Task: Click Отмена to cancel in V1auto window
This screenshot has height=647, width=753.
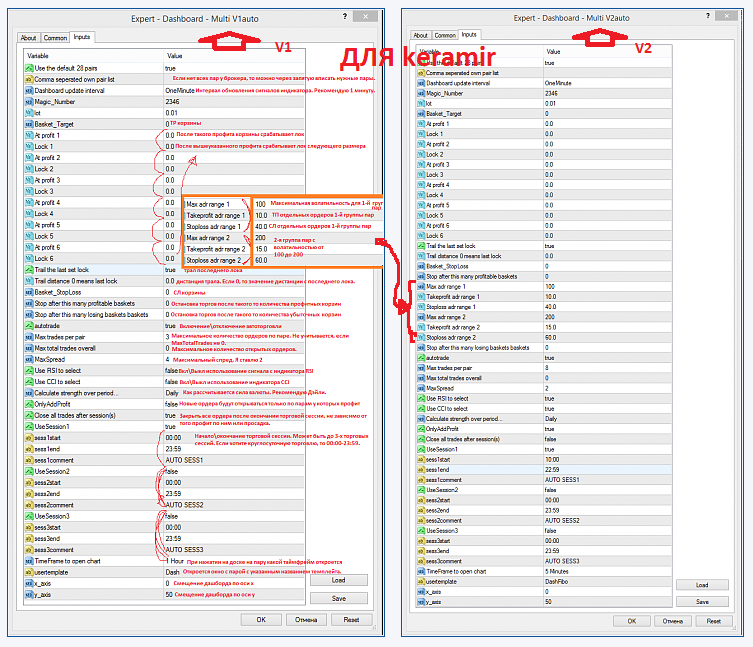Action: 306,620
